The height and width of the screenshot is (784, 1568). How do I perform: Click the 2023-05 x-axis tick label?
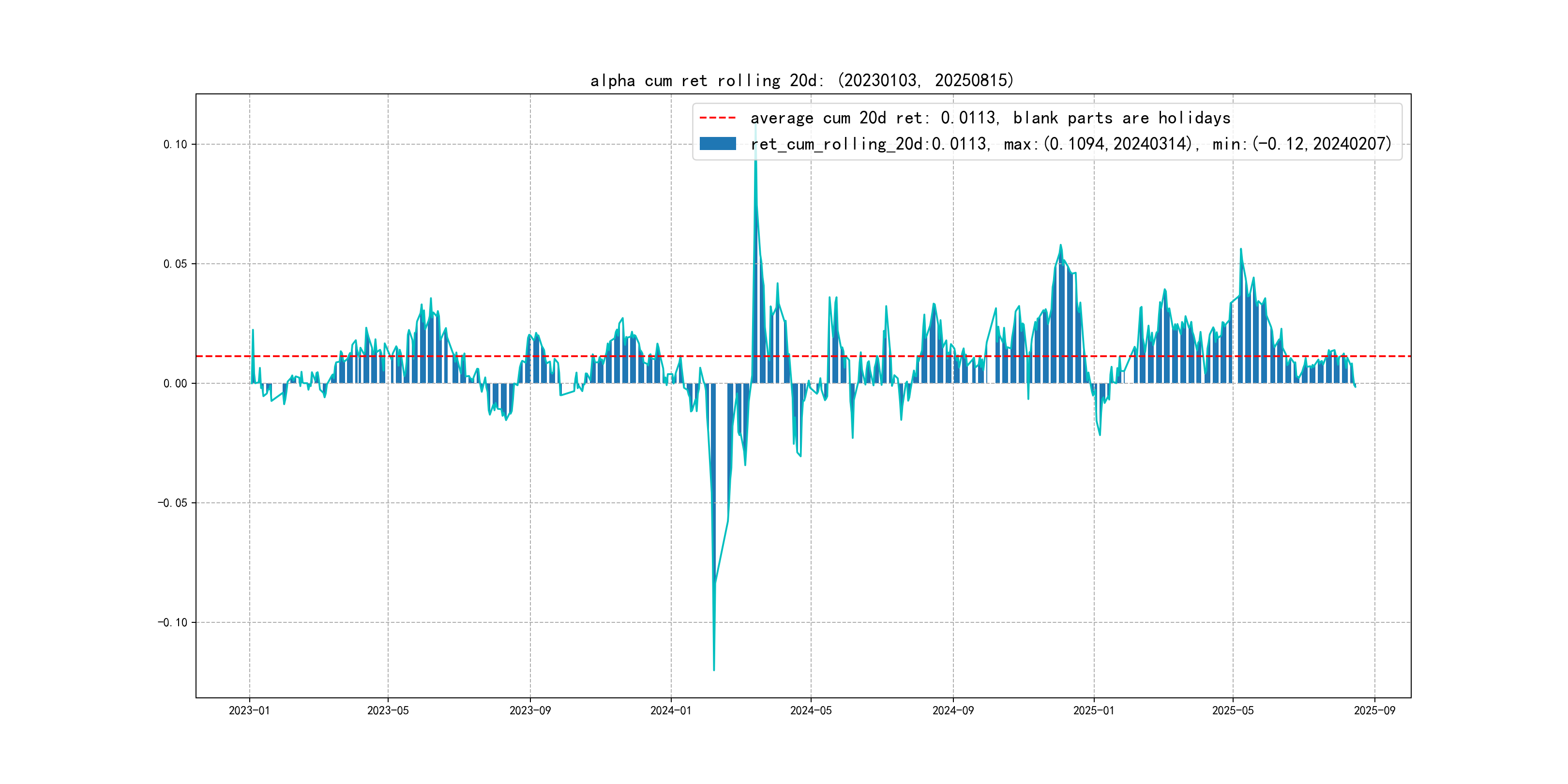point(388,710)
